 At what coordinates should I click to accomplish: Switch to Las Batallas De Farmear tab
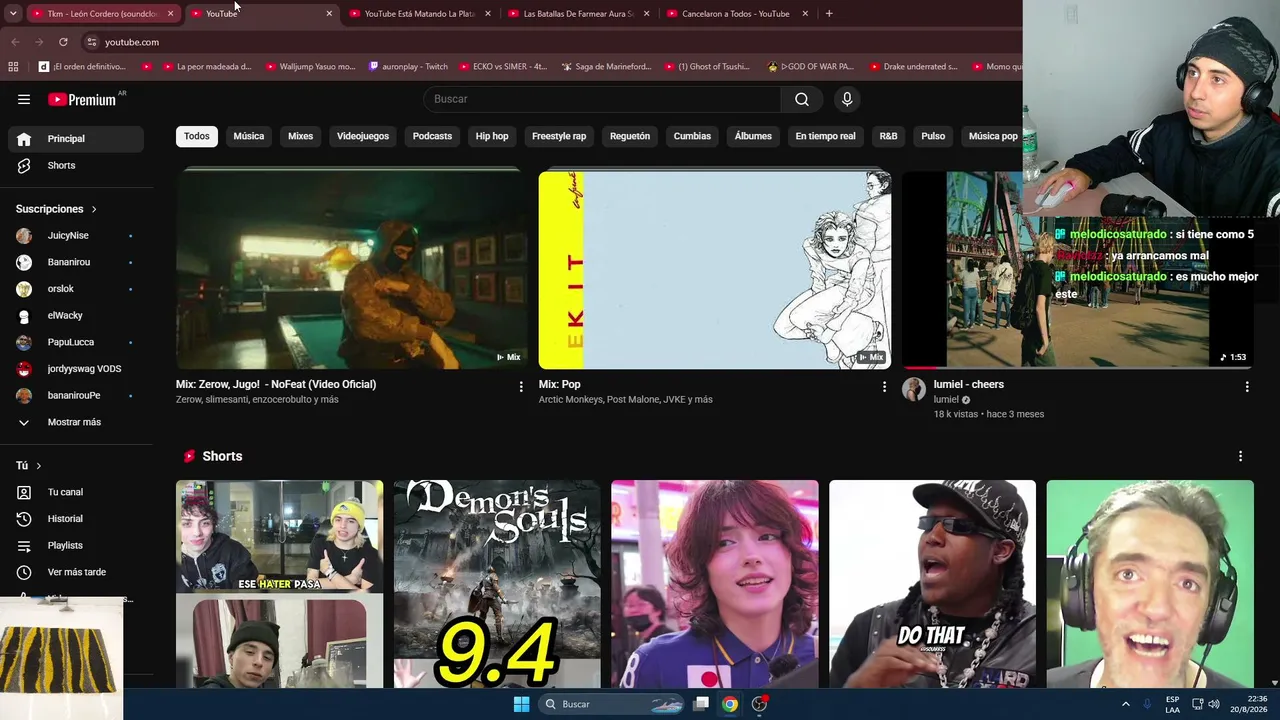(x=579, y=14)
